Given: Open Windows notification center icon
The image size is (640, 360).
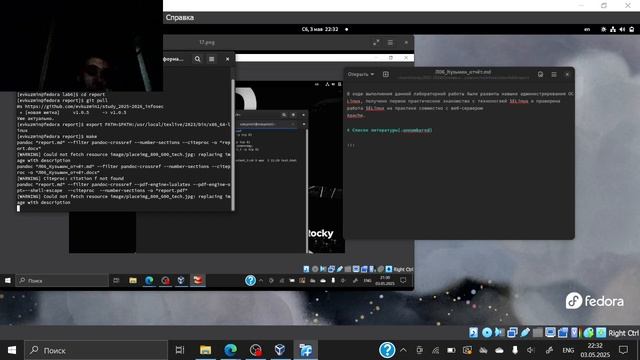Looking at the screenshot, I should point(623,350).
